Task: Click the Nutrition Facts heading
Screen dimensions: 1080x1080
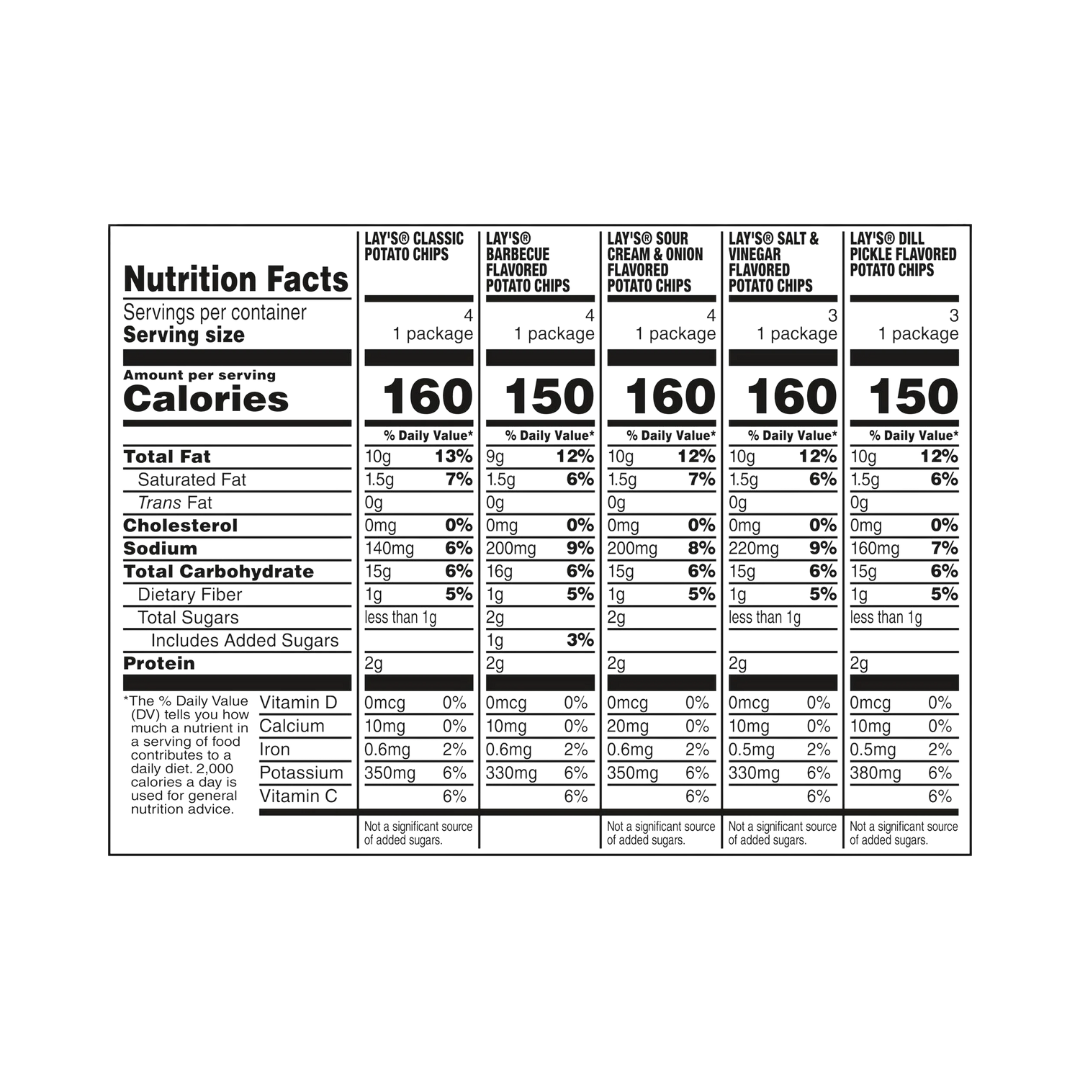Action: tap(236, 279)
